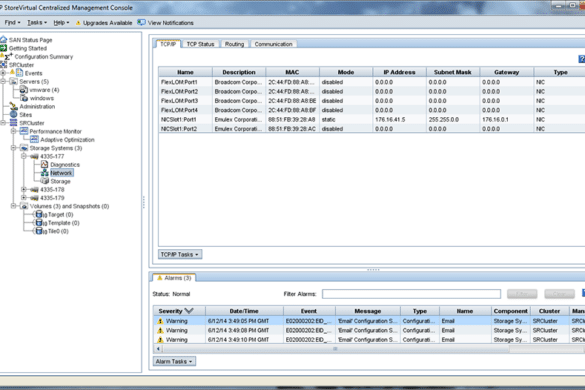Screen dimensions: 585x390
Task: Collapse the Performance Monitor node
Action: click(13, 131)
